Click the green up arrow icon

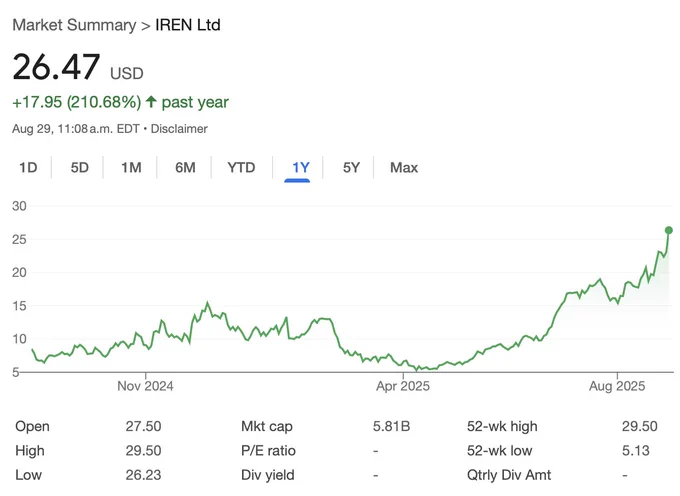click(x=151, y=102)
